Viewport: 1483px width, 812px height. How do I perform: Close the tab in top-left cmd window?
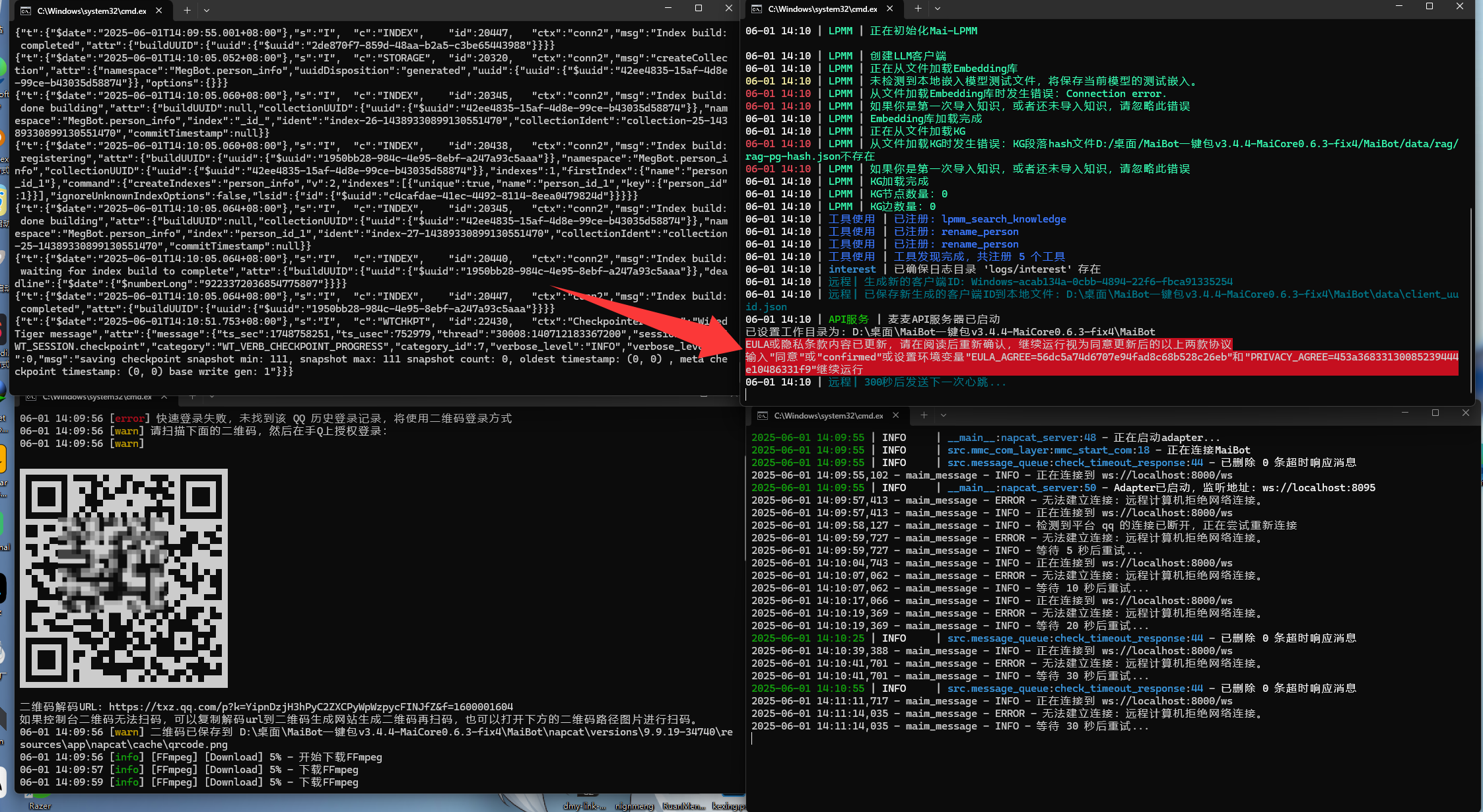[x=159, y=11]
